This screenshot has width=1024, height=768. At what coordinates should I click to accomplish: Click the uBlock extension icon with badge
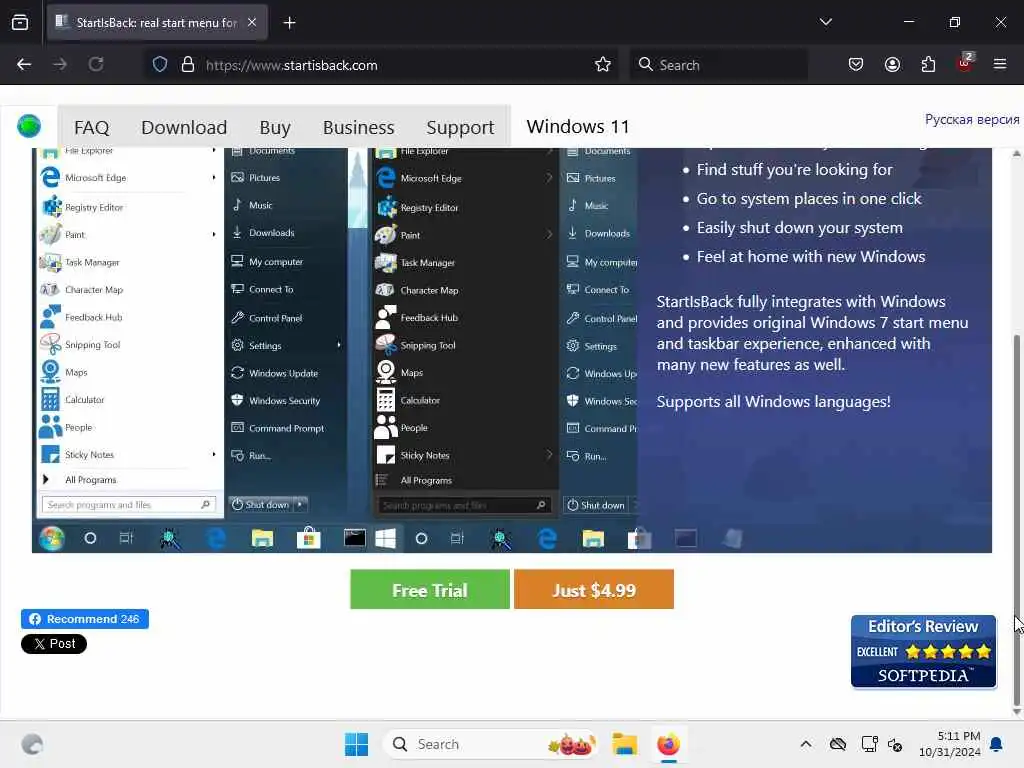click(965, 63)
